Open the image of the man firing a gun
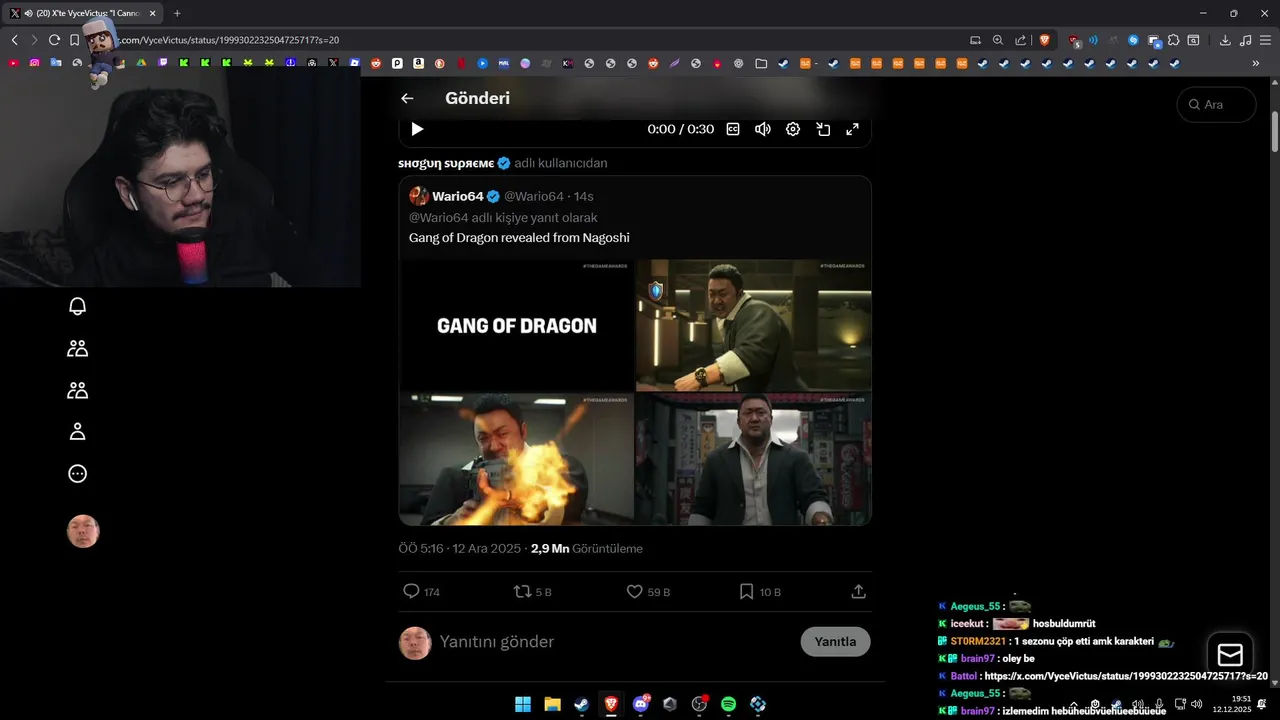Image resolution: width=1280 pixels, height=720 pixels. coord(516,459)
